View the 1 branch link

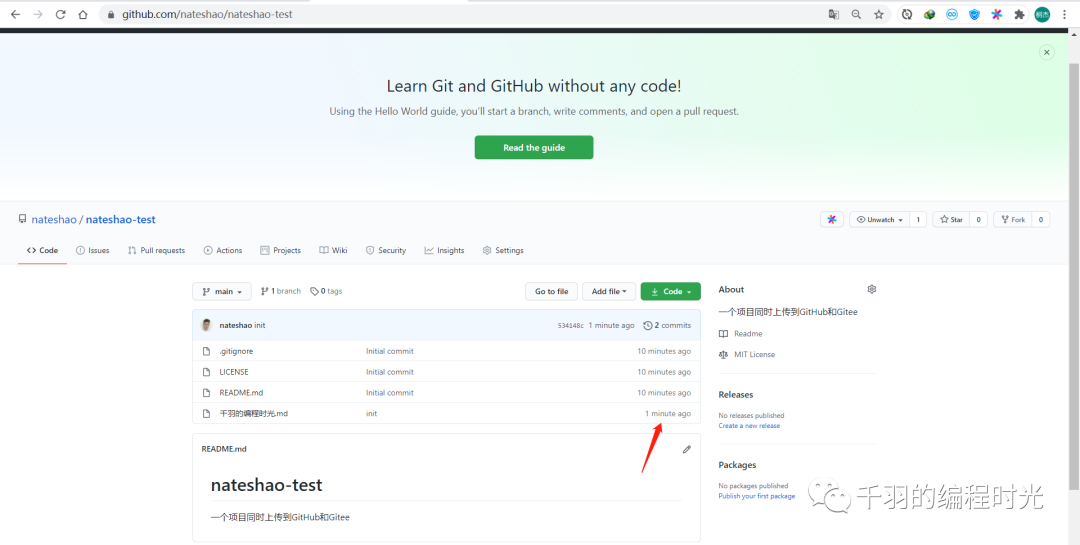[281, 291]
